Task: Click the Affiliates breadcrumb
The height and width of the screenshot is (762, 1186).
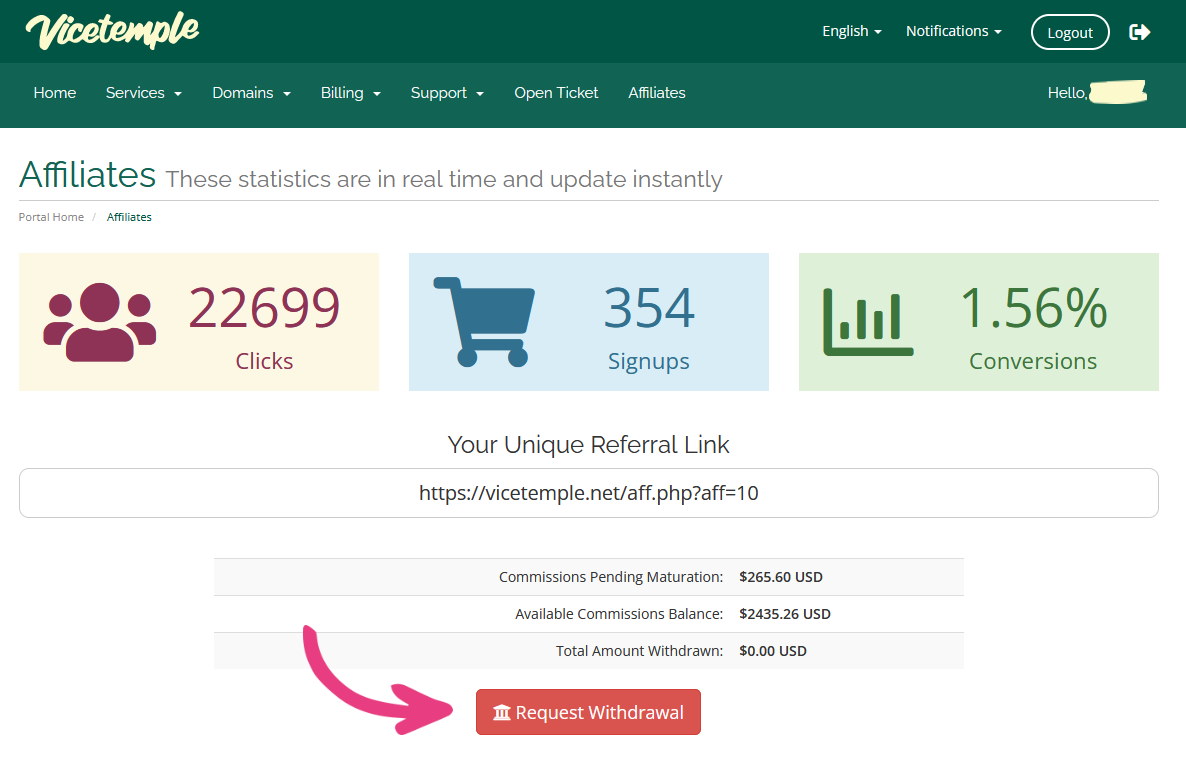Action: click(129, 217)
